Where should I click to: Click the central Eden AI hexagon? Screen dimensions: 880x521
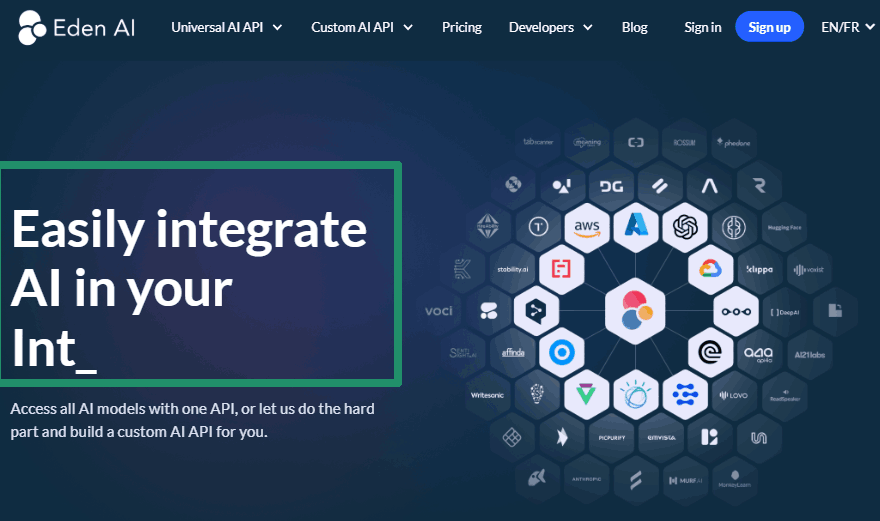click(635, 310)
